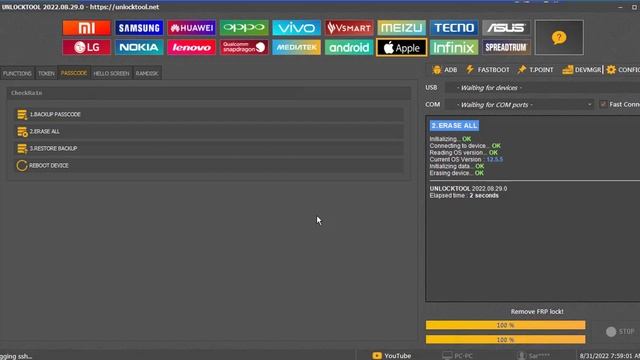
Task: Open the CONFIG settings
Action: click(623, 70)
